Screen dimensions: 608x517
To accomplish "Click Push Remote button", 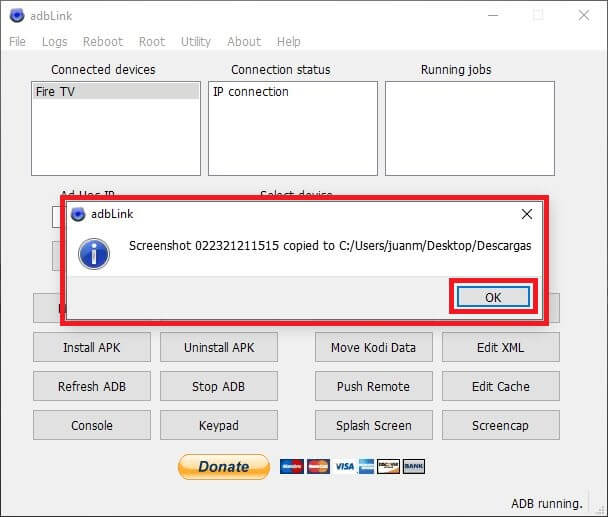I will coord(373,386).
